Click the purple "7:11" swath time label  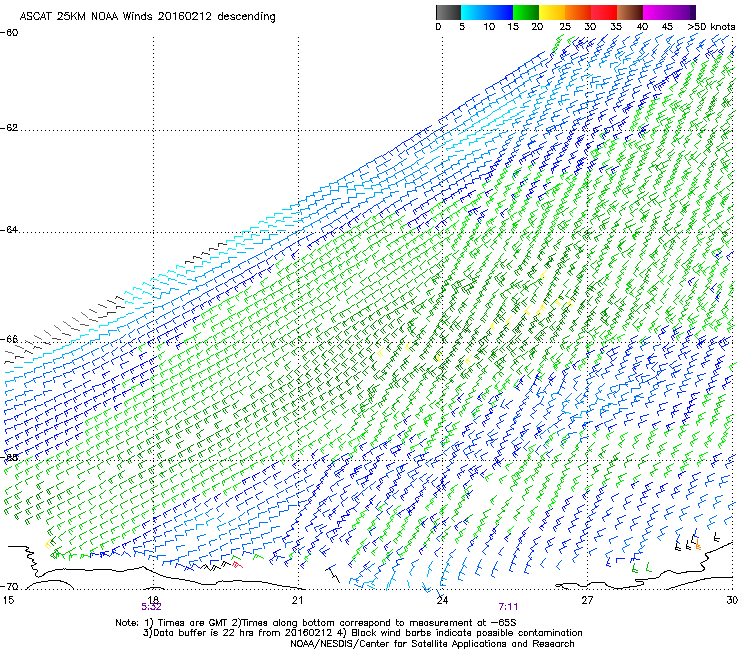coord(508,607)
